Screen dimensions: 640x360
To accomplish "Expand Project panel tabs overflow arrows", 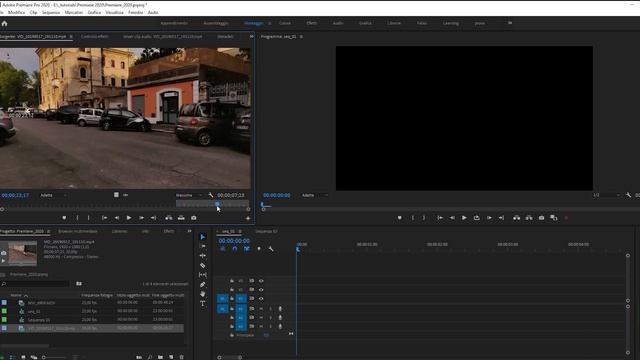I will (x=189, y=231).
